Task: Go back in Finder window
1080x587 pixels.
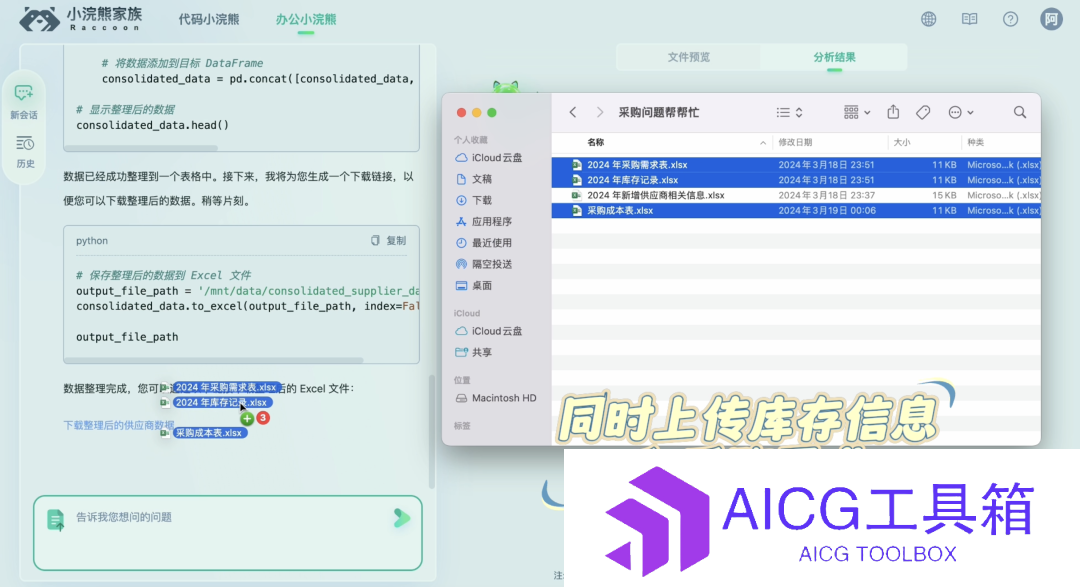Action: click(573, 112)
